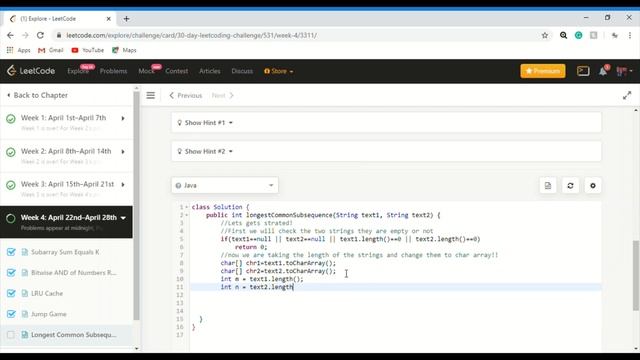640x360 pixels.
Task: Toggle the hamburger sidebar menu icon
Action: 151,95
